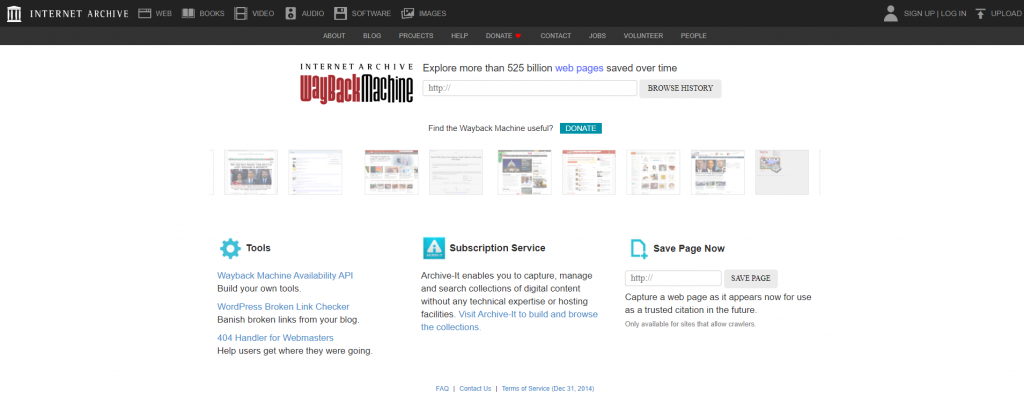Open the Contact Us footer link
This screenshot has width=1024, height=408.
(475, 388)
